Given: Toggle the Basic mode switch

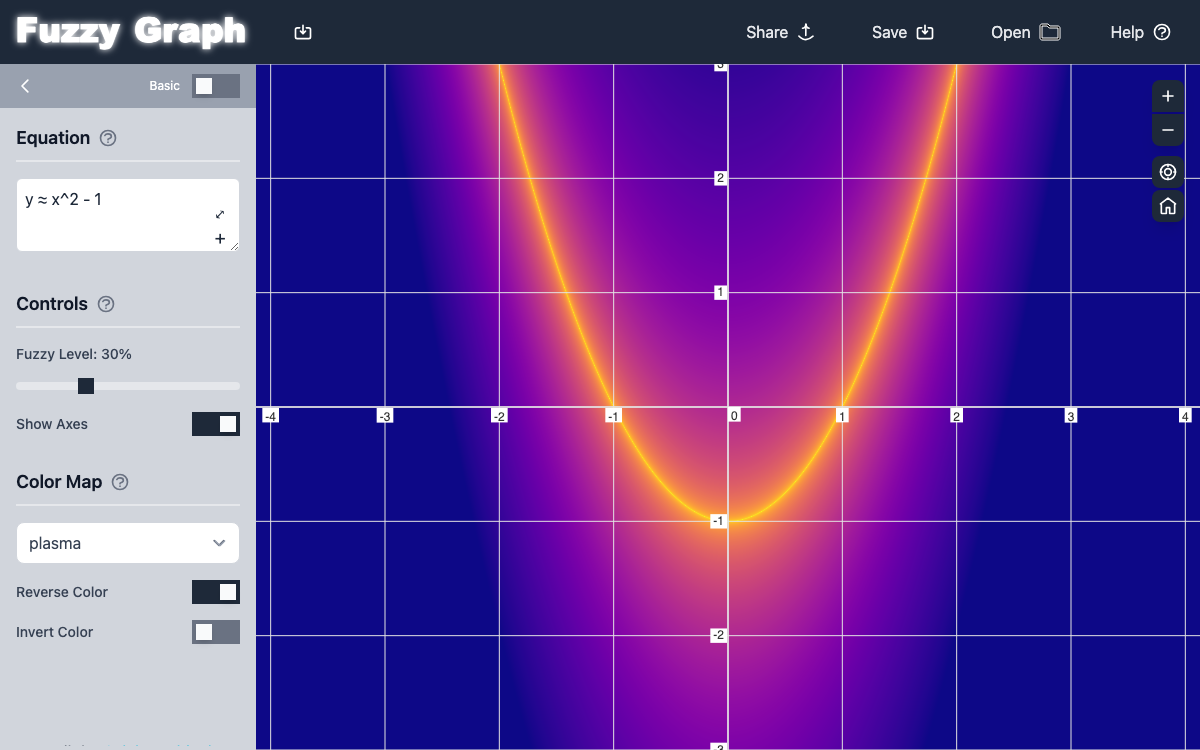Looking at the screenshot, I should point(216,86).
